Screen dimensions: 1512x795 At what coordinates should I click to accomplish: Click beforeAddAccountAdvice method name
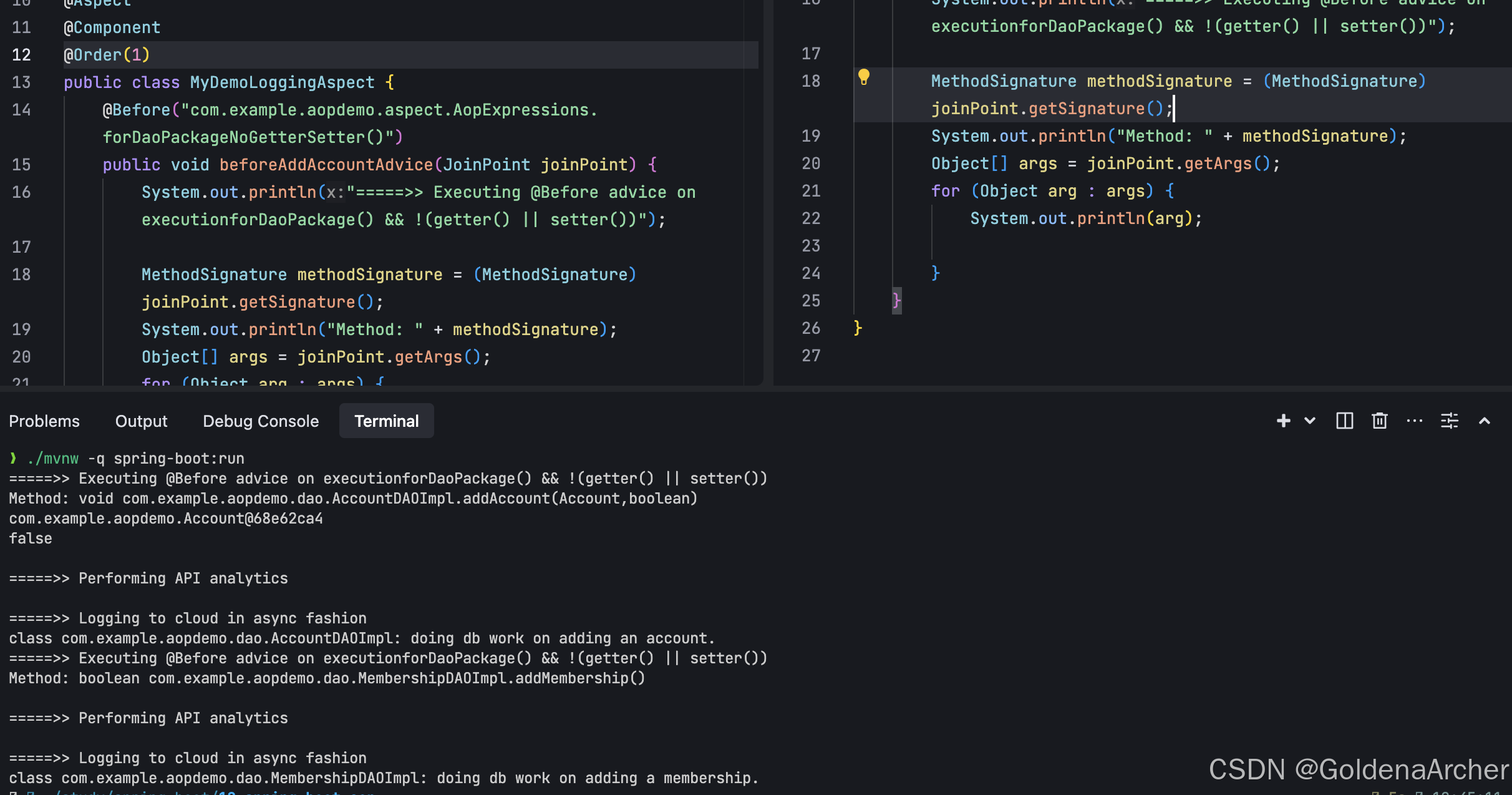(x=326, y=165)
